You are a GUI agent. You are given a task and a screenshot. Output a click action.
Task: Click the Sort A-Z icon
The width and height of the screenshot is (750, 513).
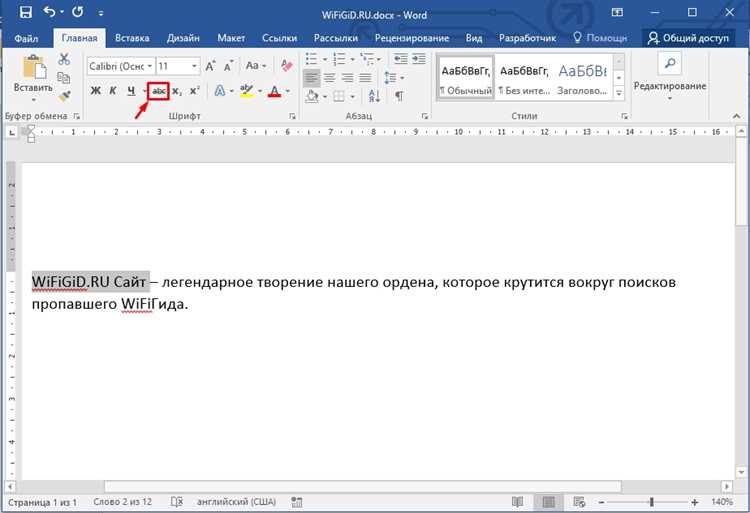tap(374, 97)
